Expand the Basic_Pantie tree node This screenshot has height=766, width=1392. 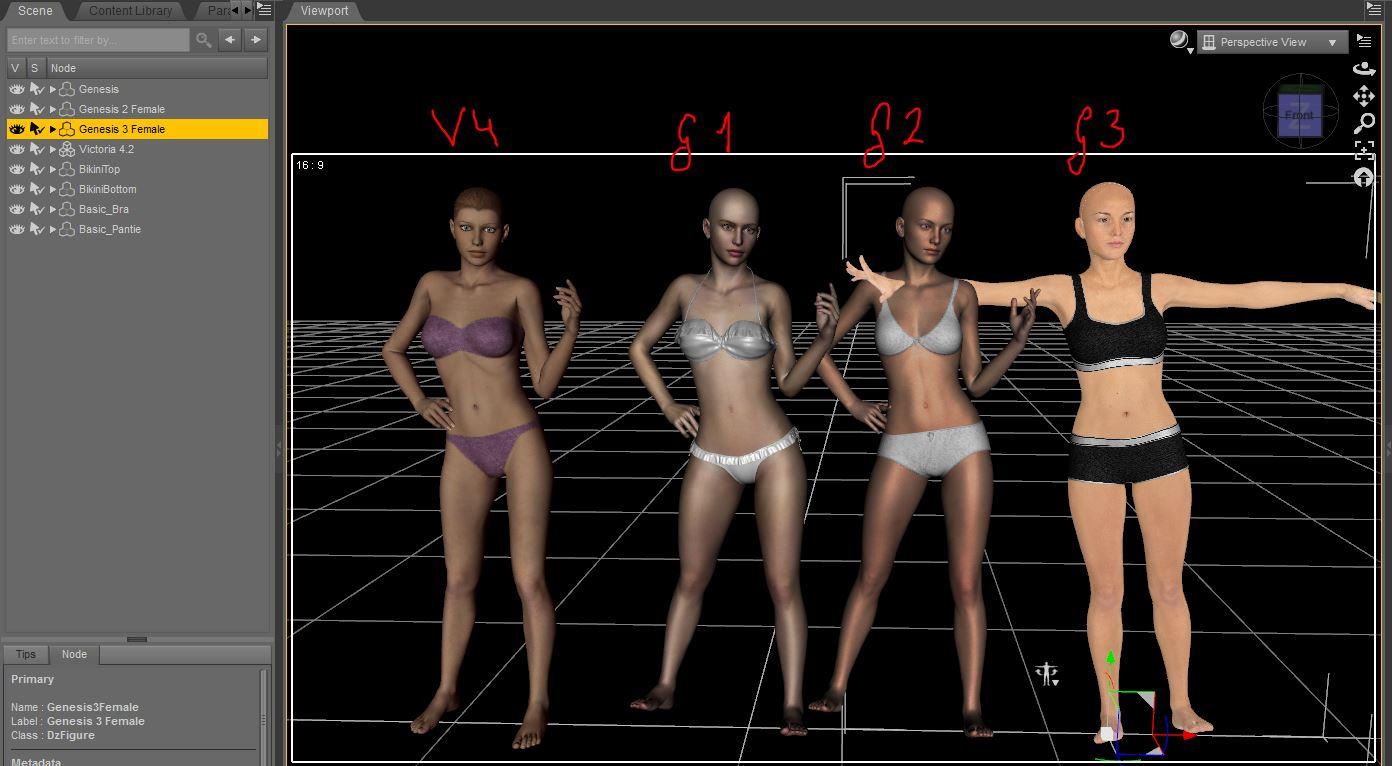tap(53, 229)
